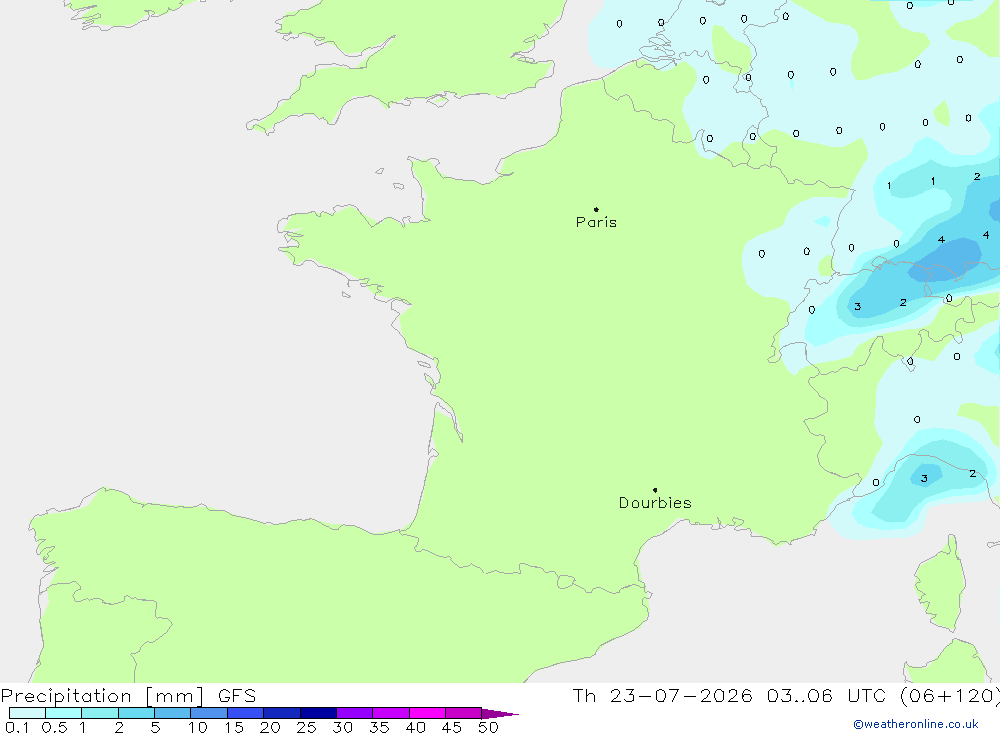Click the dark blue 20 mm legend swatch
1000x733 pixels.
282,713
